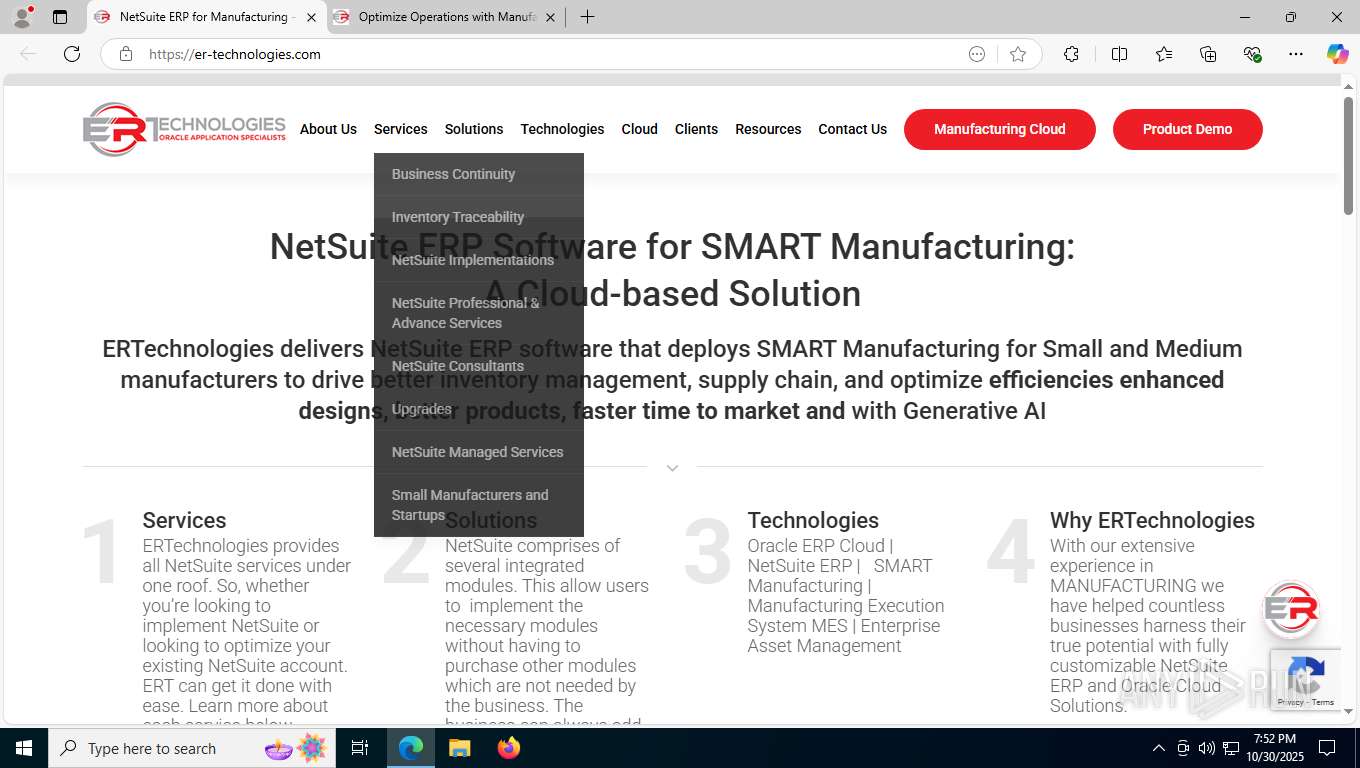
Task: Open Windows Start menu
Action: coord(23,748)
